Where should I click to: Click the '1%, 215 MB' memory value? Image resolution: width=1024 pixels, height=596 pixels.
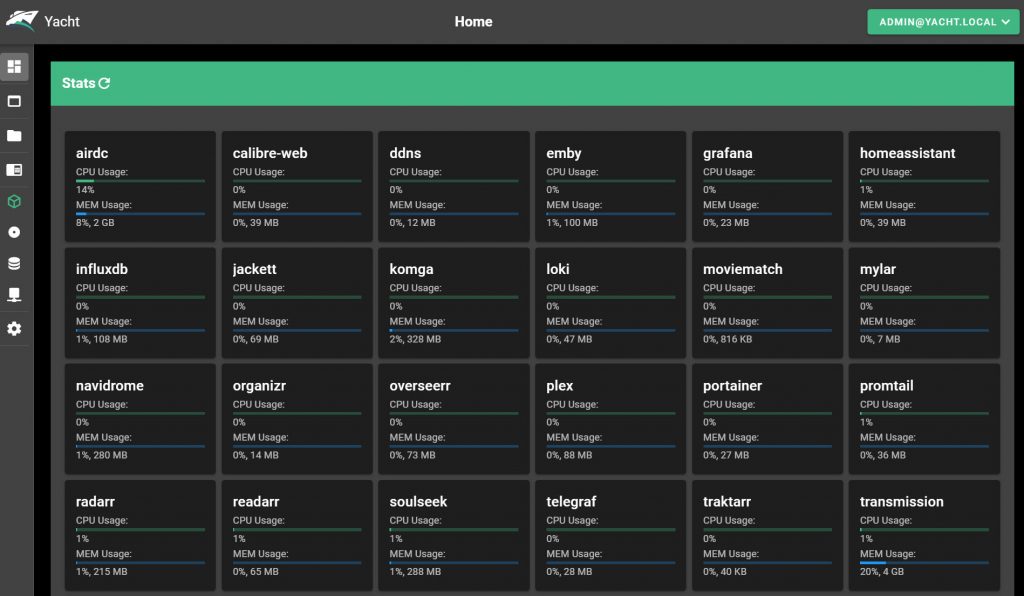coord(102,571)
